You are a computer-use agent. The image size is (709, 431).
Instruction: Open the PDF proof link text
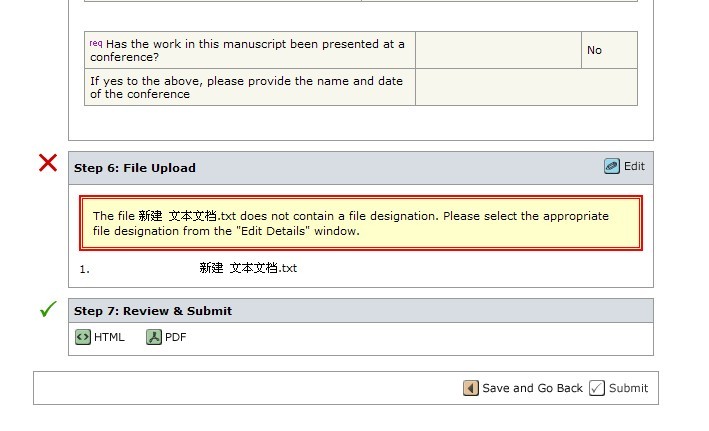(175, 337)
